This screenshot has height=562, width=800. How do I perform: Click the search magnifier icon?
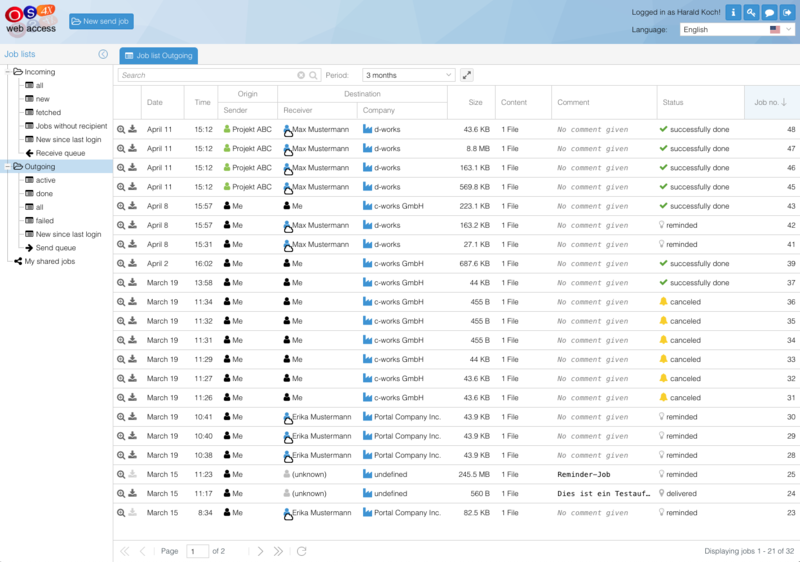313,75
